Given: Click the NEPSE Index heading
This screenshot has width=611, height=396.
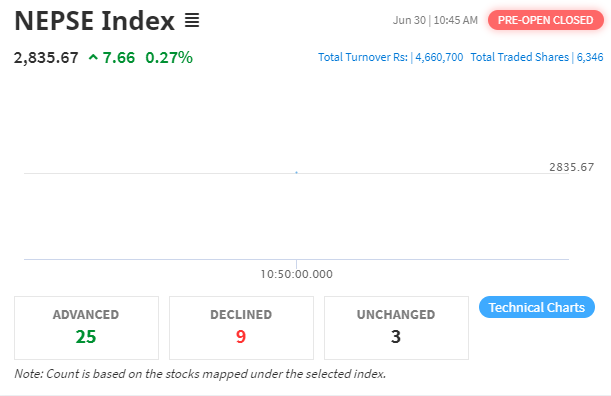Looking at the screenshot, I should coord(94,21).
